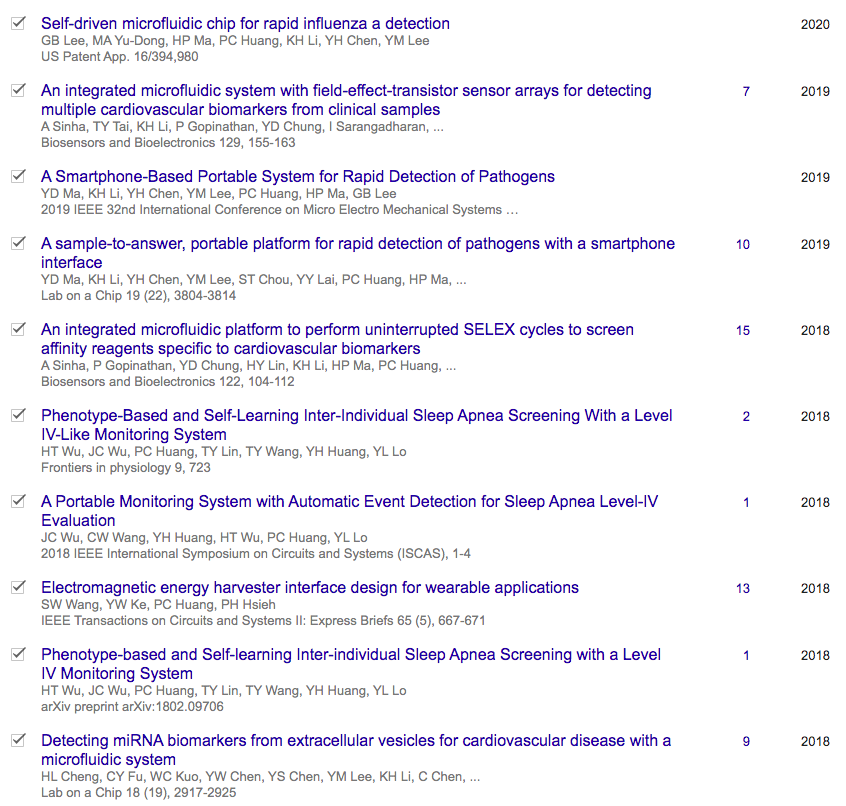
Task: View citations count of 15 for the SELEX paper
Action: tap(745, 329)
